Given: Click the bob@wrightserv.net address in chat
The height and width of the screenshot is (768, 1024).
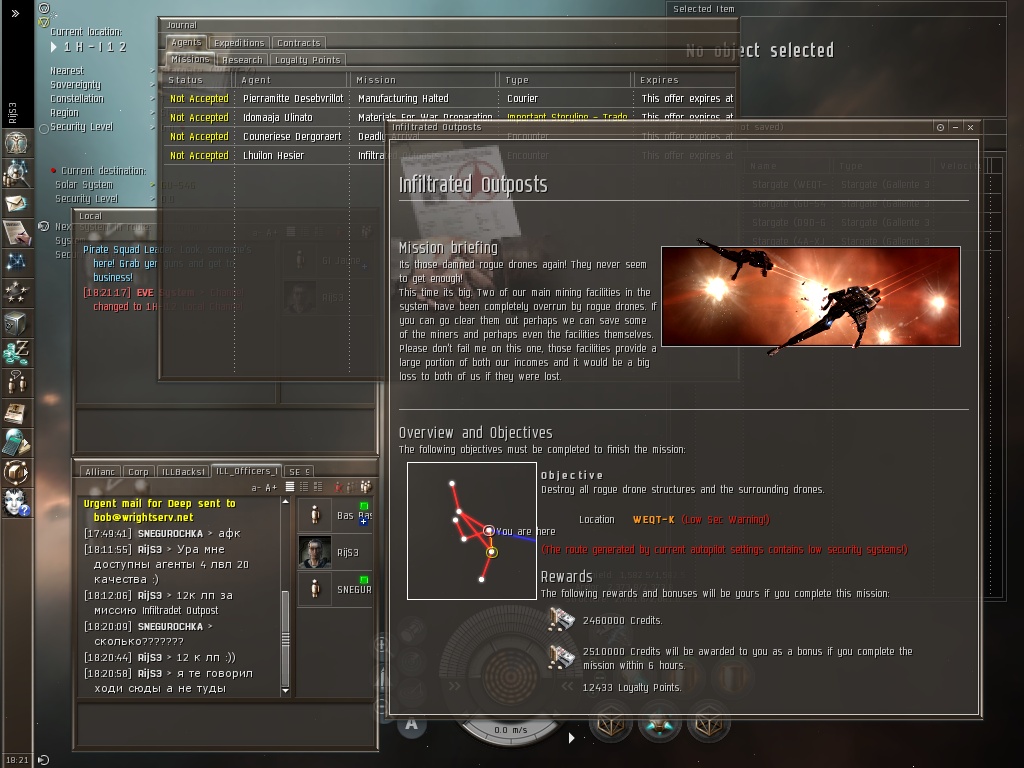Looking at the screenshot, I should click(144, 517).
